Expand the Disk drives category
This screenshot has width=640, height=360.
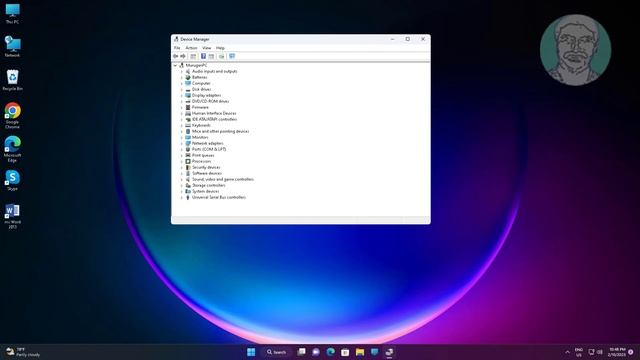pyautogui.click(x=182, y=89)
